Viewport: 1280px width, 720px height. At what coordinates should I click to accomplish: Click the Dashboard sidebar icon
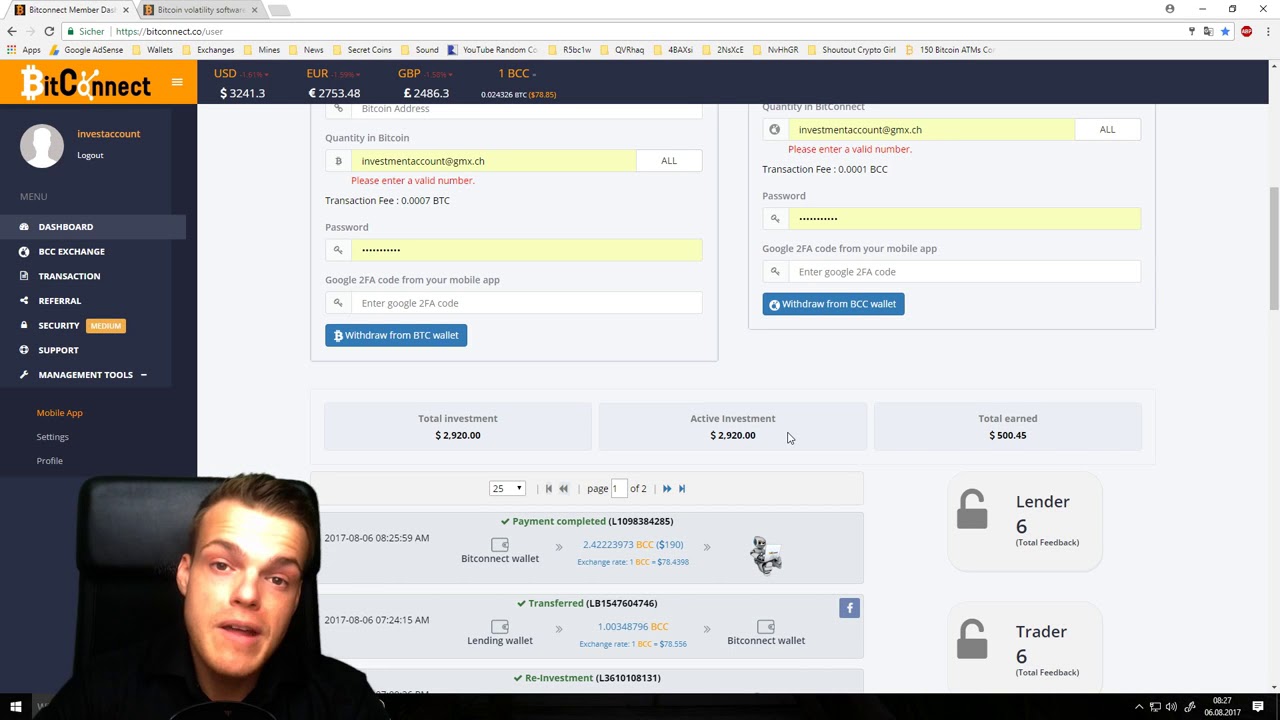coord(24,227)
